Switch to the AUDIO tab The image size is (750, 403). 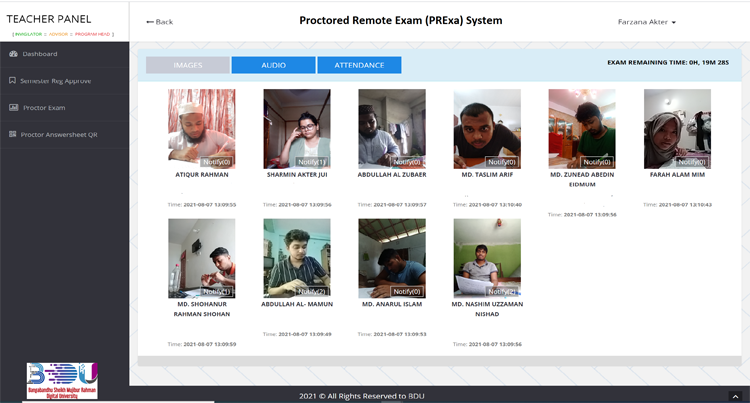(273, 65)
